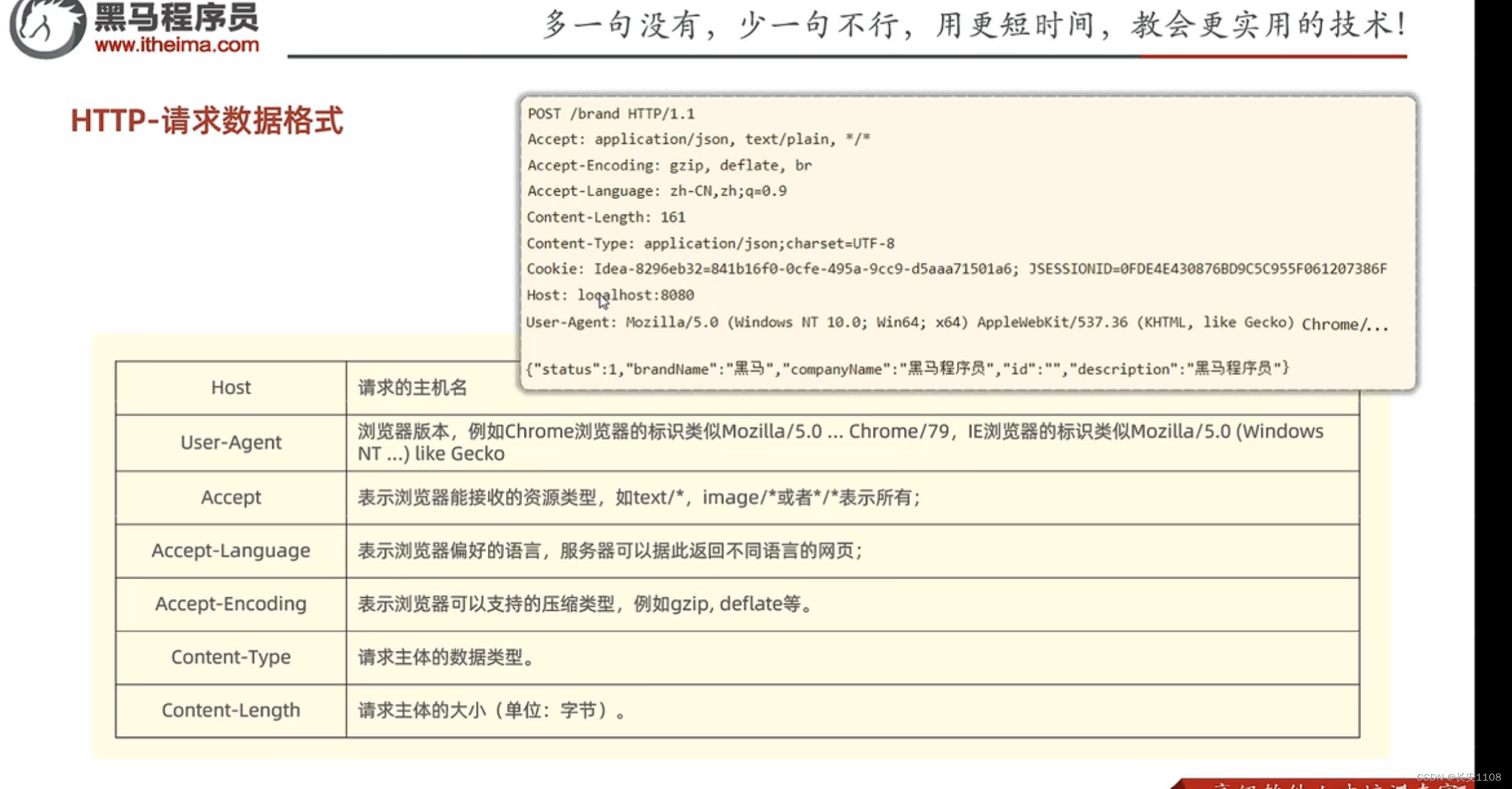Screen dimensions: 1512x789
Task: Click the JSON request body line
Action: tap(907, 369)
